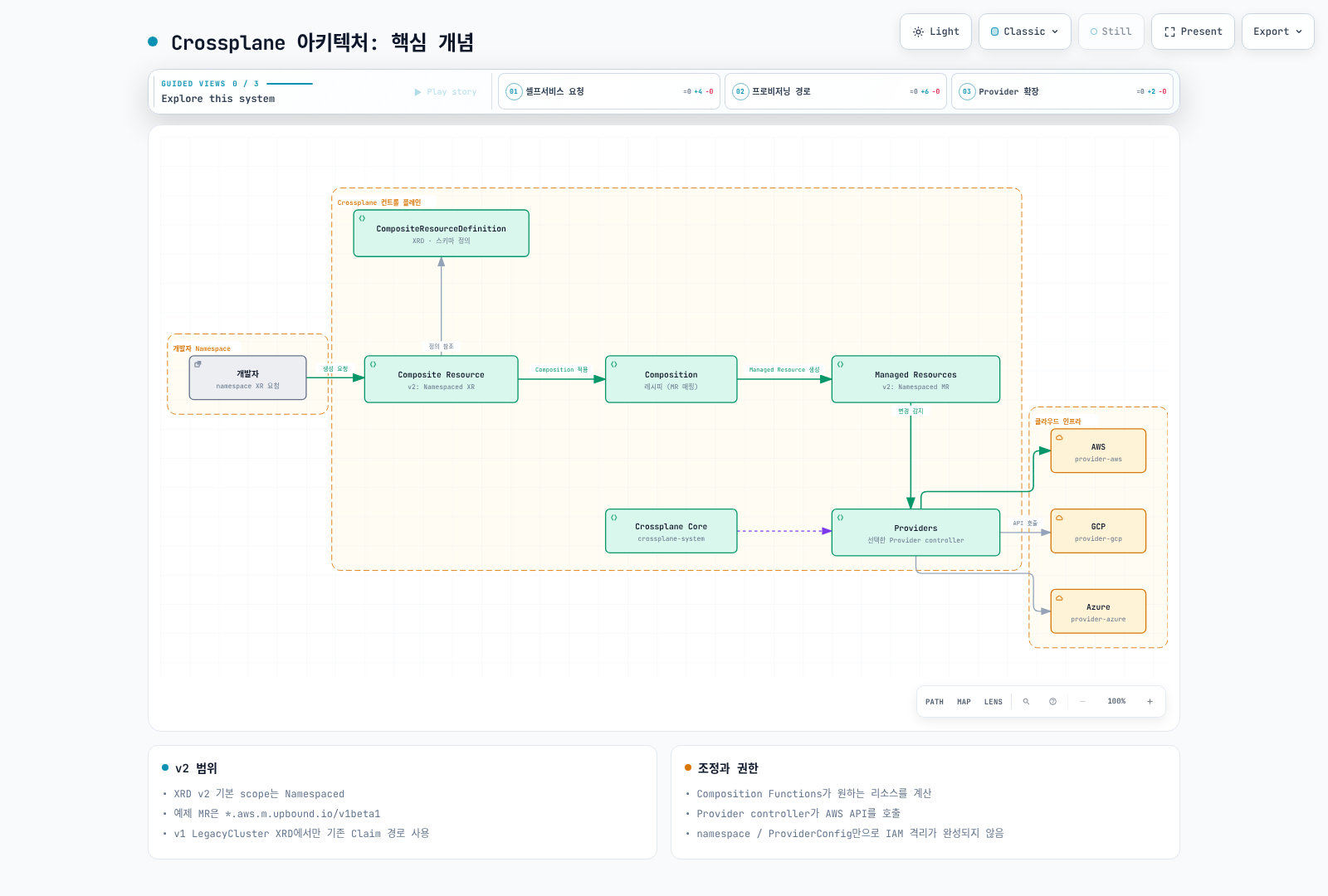Zoom in with the plus icon

[1150, 702]
